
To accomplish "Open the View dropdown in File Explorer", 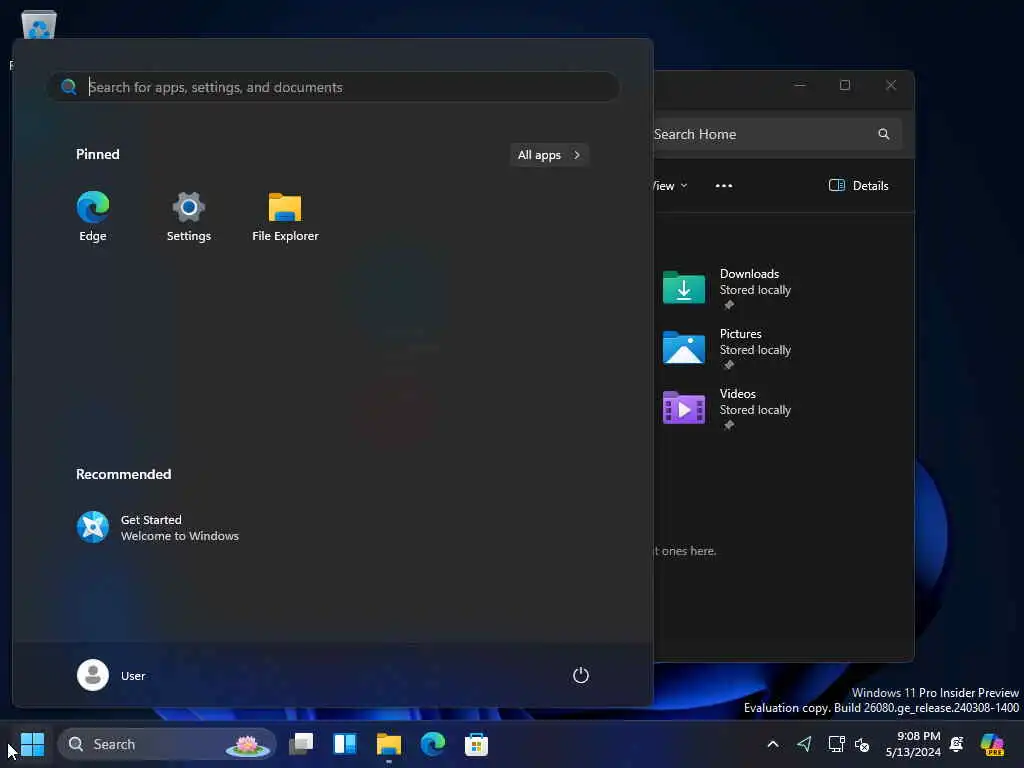I will pyautogui.click(x=670, y=185).
